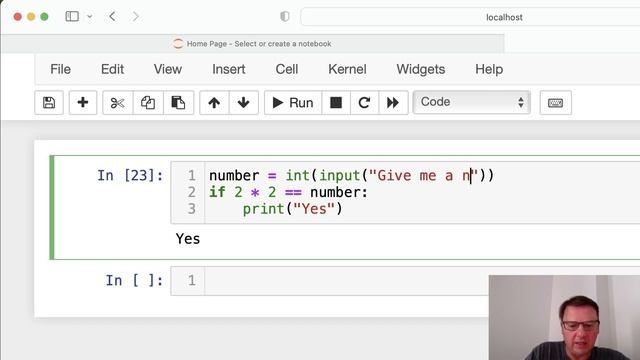Screen dimensions: 640x360
Task: Place cursor on 'if 2 * 2 == number:' line
Action: pyautogui.click(x=288, y=192)
